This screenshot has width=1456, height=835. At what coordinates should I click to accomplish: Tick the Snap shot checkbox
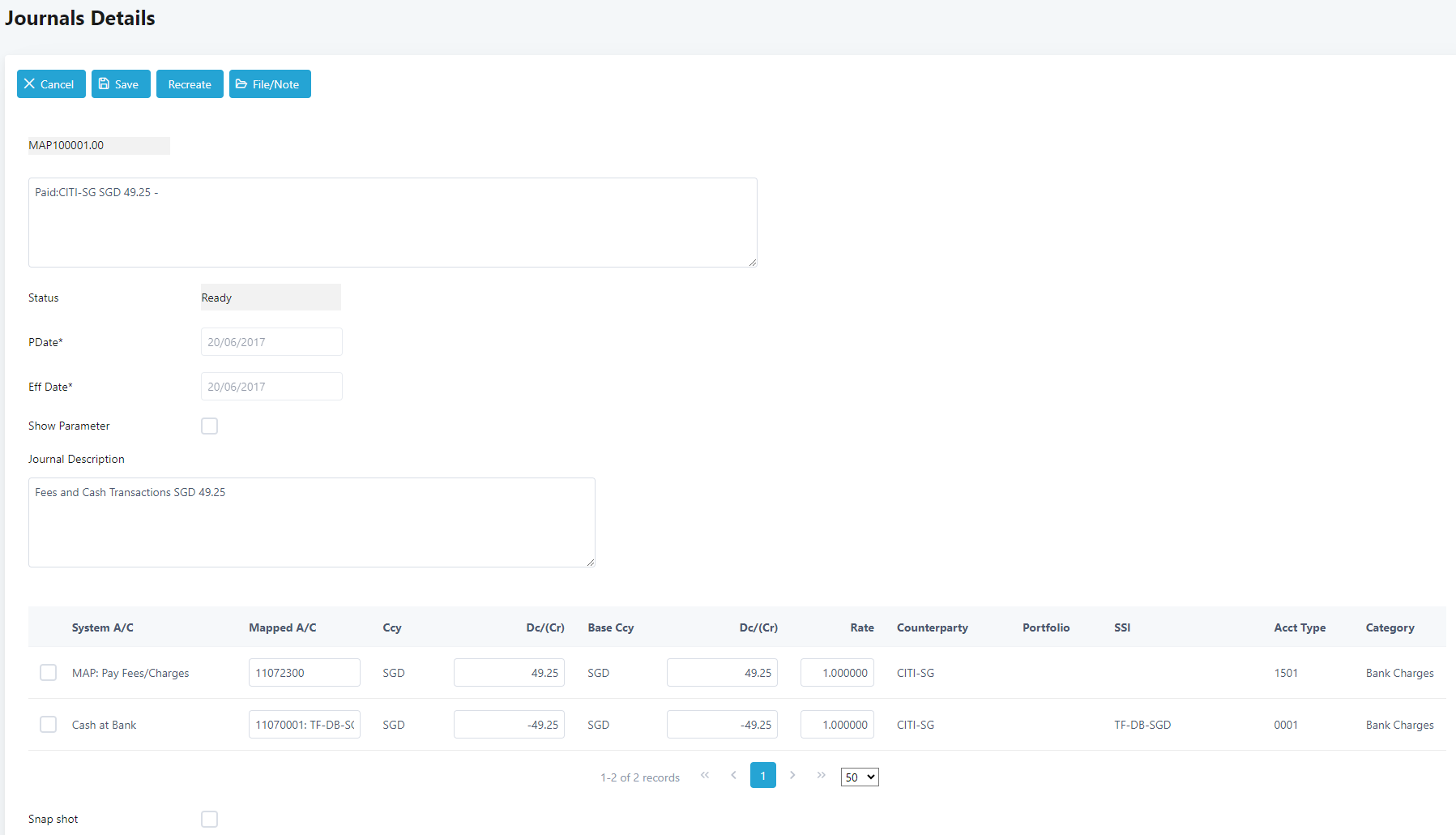209,820
